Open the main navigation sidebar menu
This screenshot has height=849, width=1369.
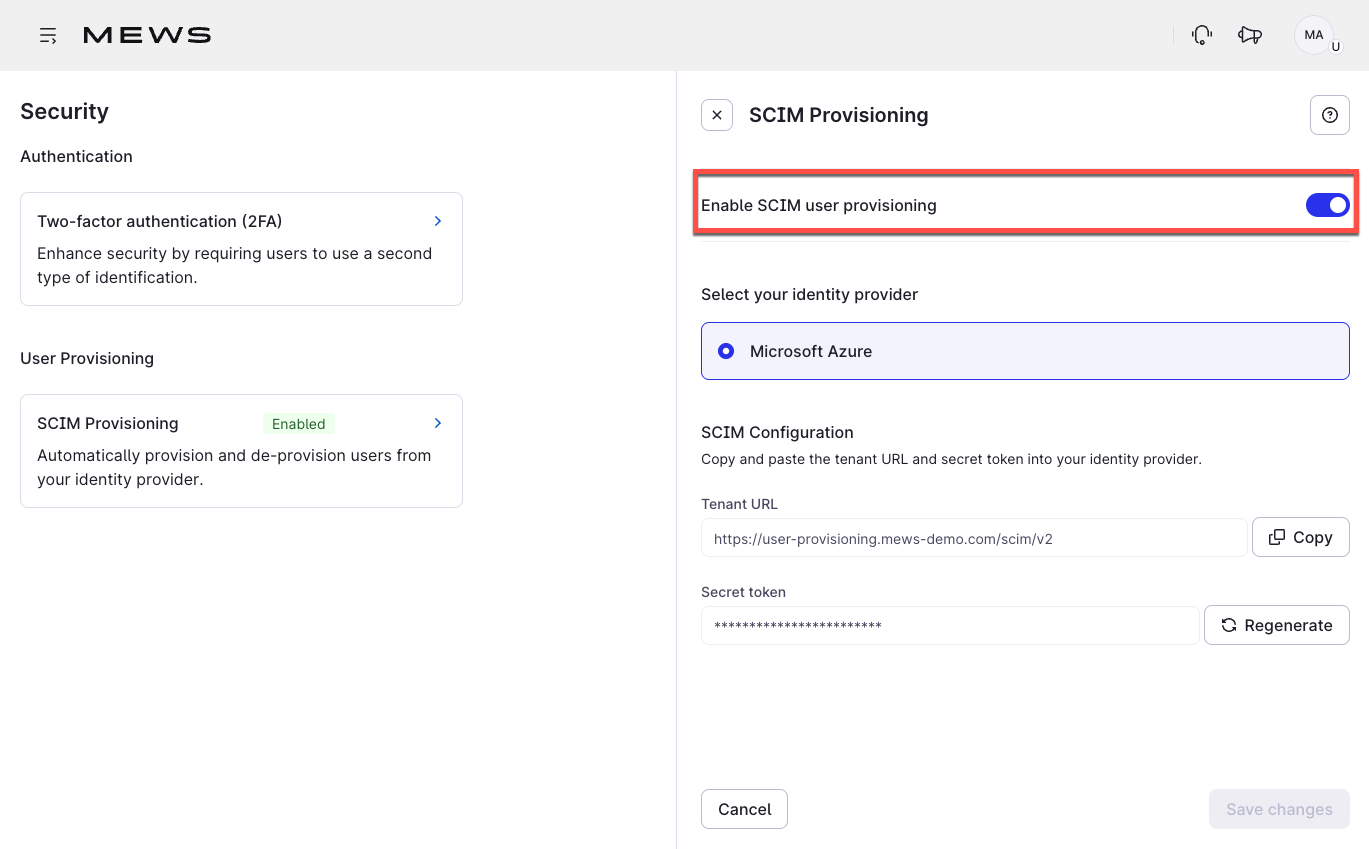(x=47, y=34)
